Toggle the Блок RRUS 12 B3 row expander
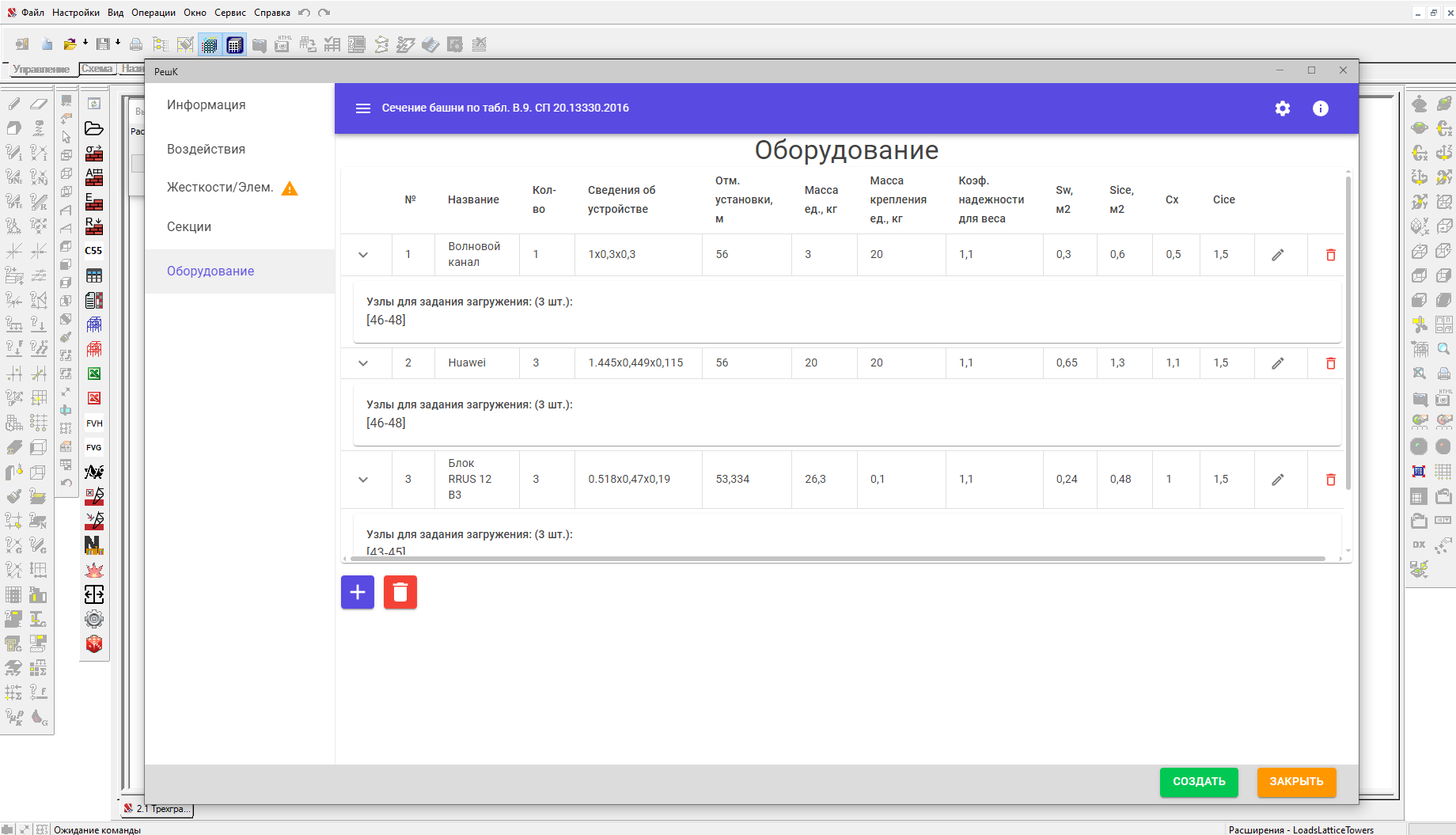 (363, 480)
